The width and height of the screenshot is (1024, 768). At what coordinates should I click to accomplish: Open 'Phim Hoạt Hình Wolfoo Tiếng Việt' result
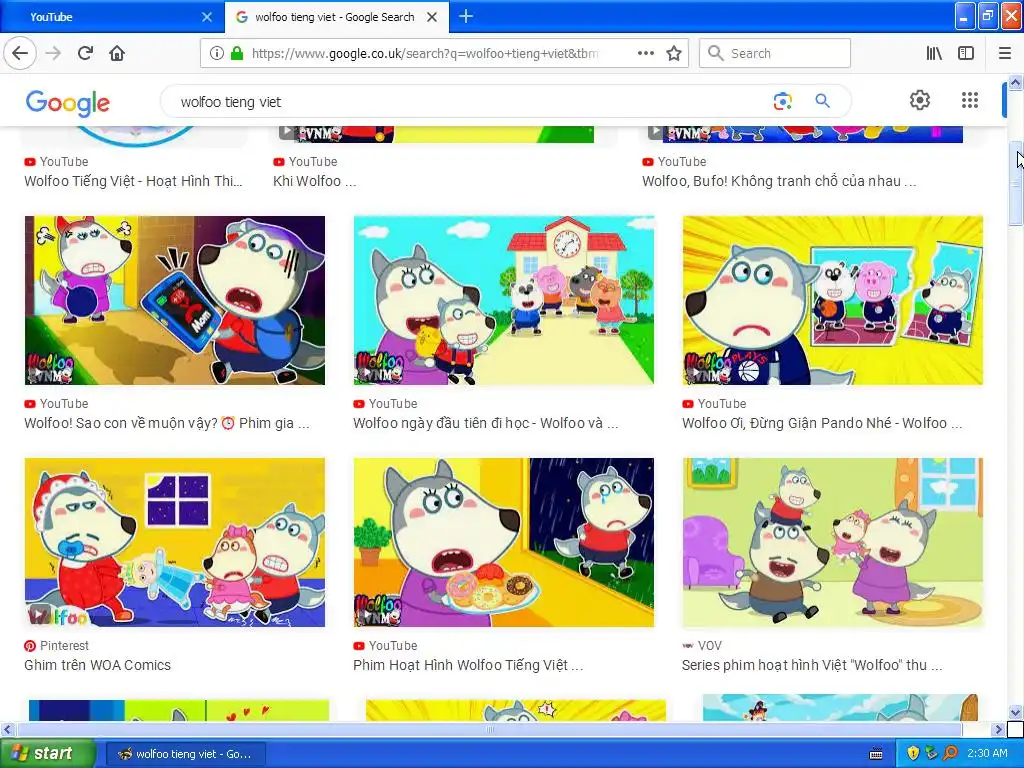pyautogui.click(x=468, y=665)
